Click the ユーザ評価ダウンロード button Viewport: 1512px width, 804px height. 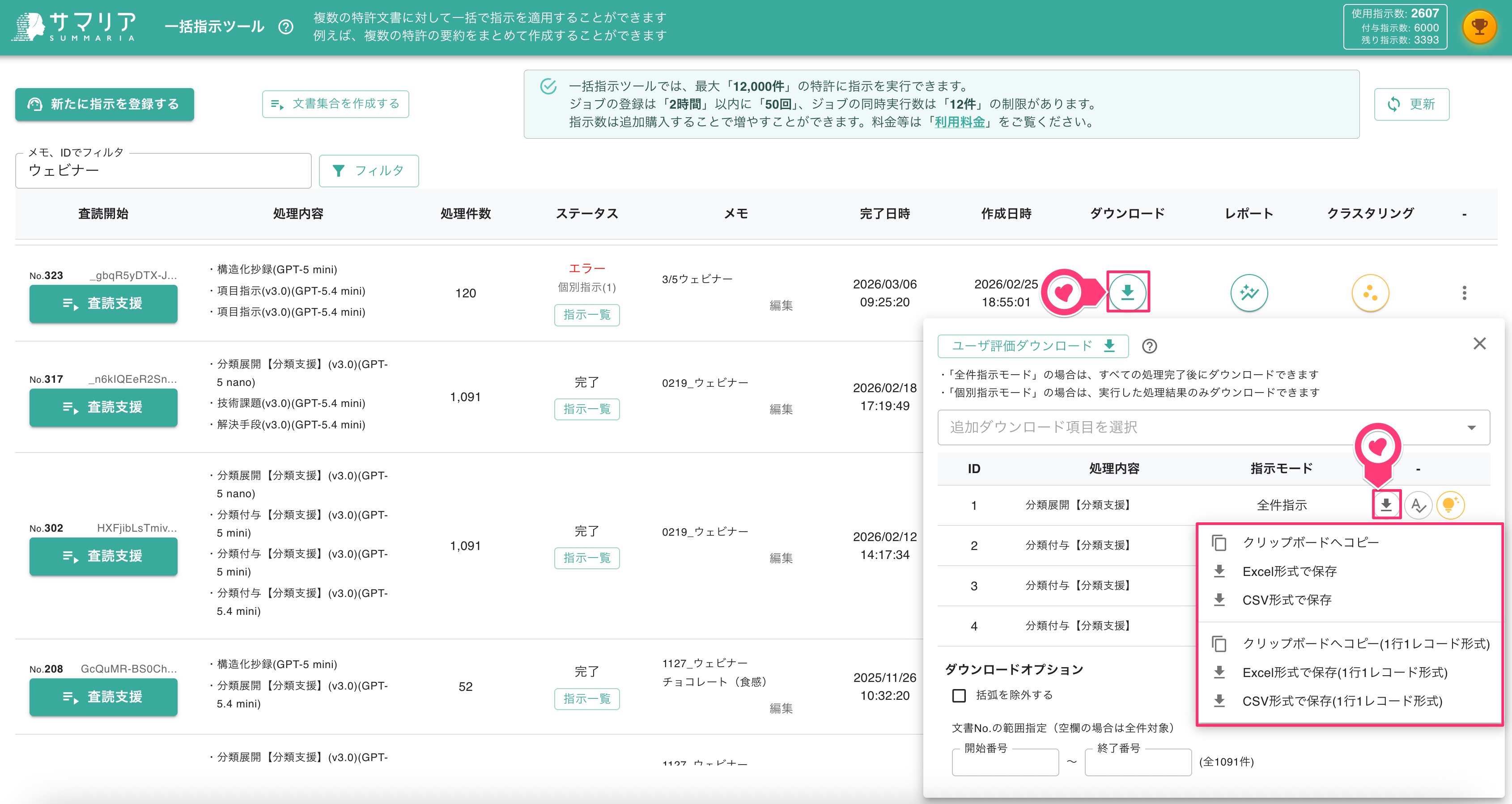tap(1032, 346)
